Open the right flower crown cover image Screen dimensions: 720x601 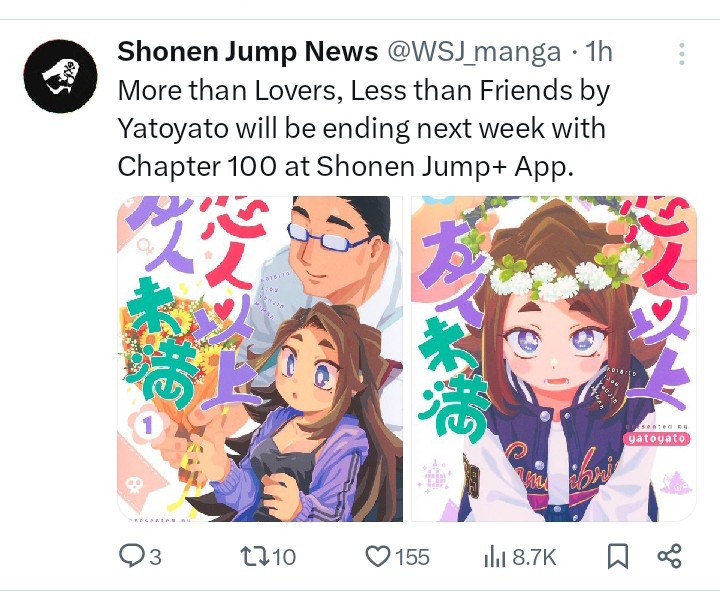coord(554,359)
